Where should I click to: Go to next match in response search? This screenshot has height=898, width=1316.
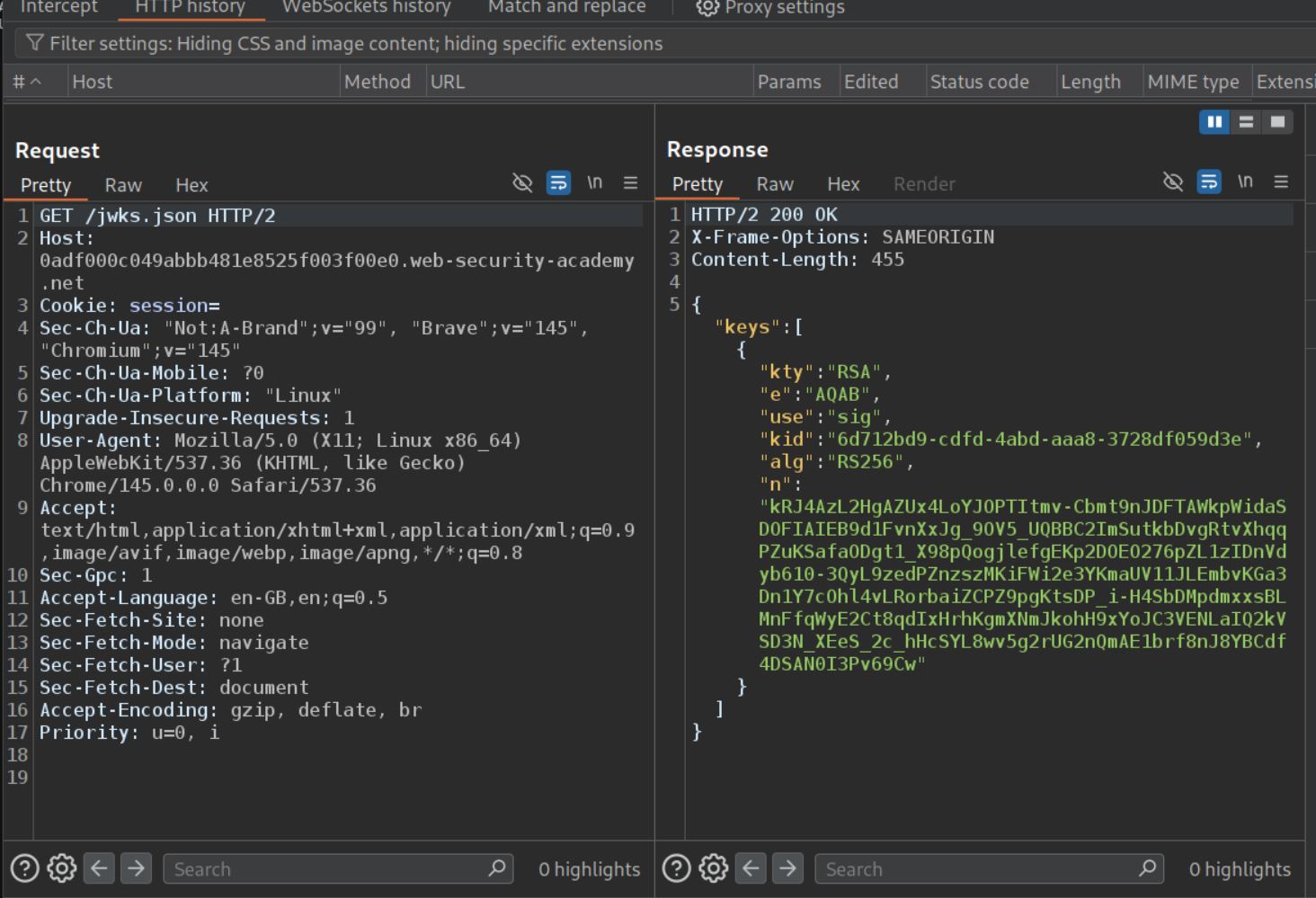pos(787,868)
